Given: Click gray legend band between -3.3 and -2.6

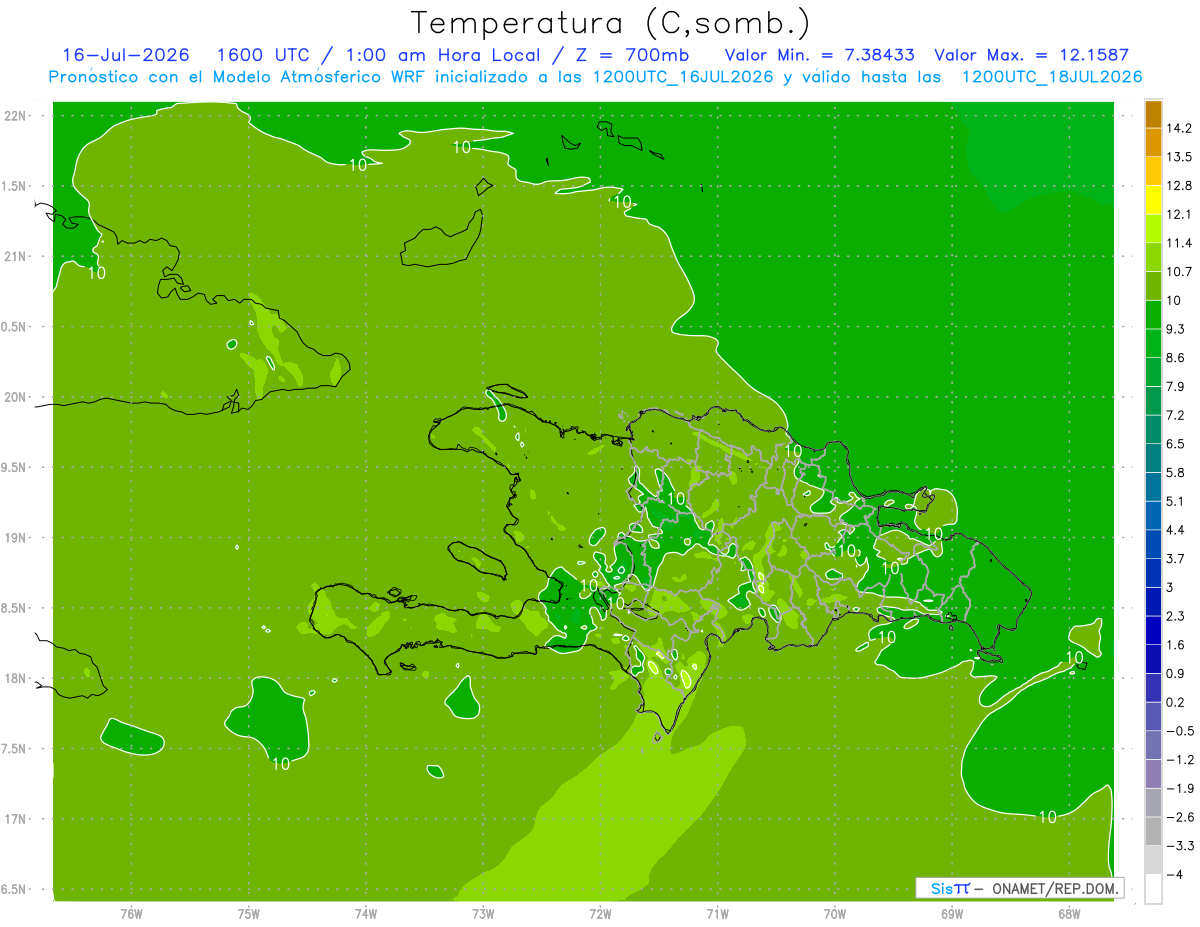Looking at the screenshot, I should click(x=1153, y=831).
